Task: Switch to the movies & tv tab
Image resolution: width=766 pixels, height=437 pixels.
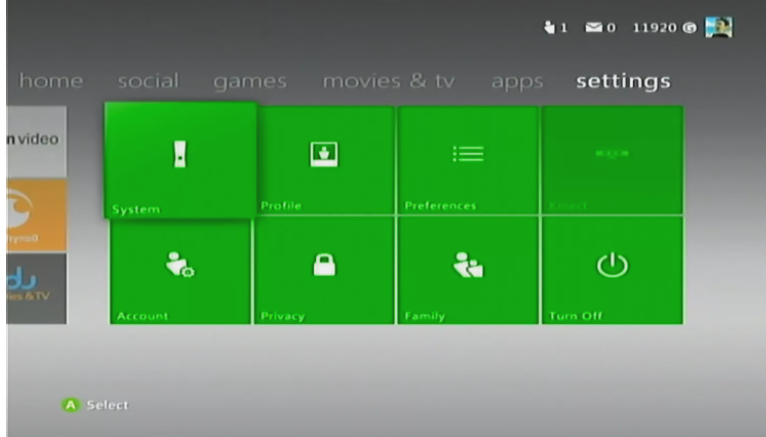Action: (x=389, y=81)
